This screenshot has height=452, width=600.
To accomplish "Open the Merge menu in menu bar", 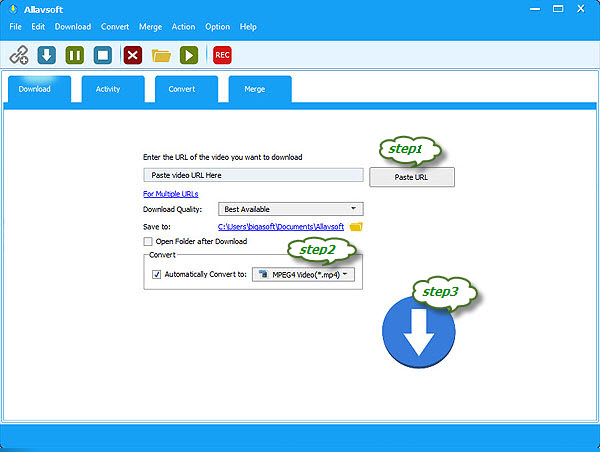I will (x=150, y=27).
